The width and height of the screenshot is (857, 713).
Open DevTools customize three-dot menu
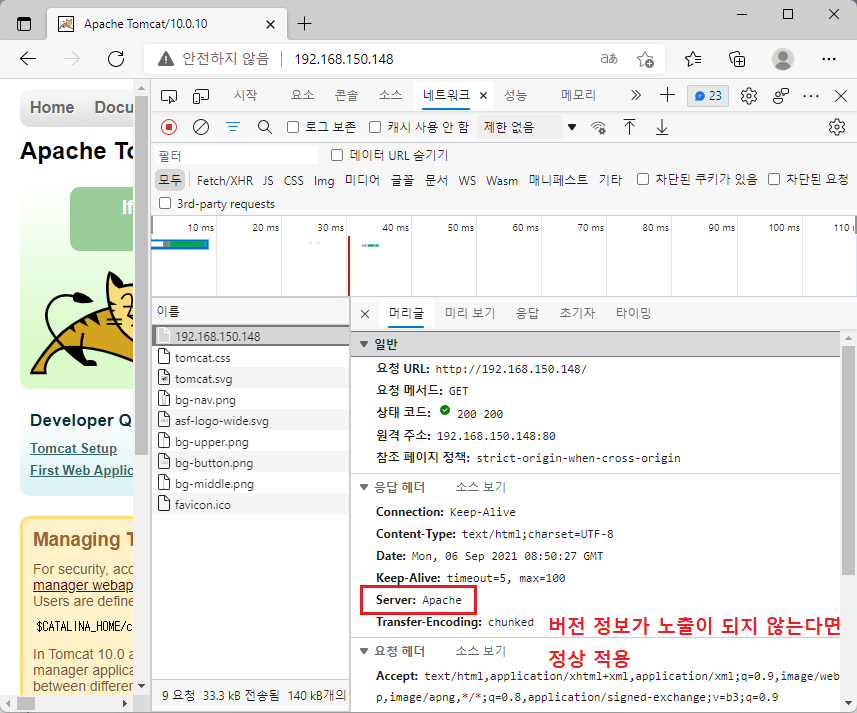coord(811,96)
